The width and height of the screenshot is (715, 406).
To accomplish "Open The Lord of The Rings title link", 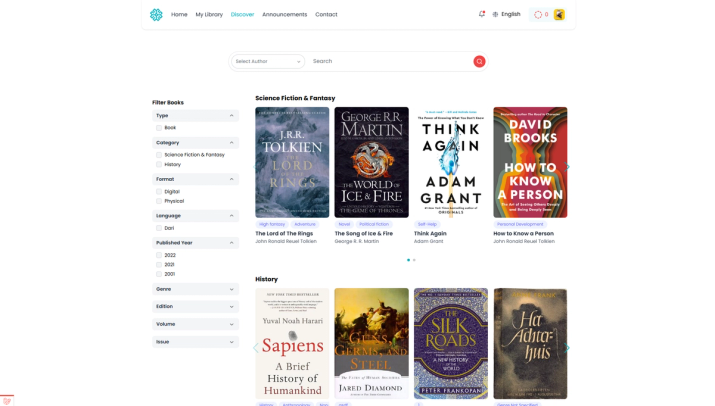I will (x=284, y=234).
